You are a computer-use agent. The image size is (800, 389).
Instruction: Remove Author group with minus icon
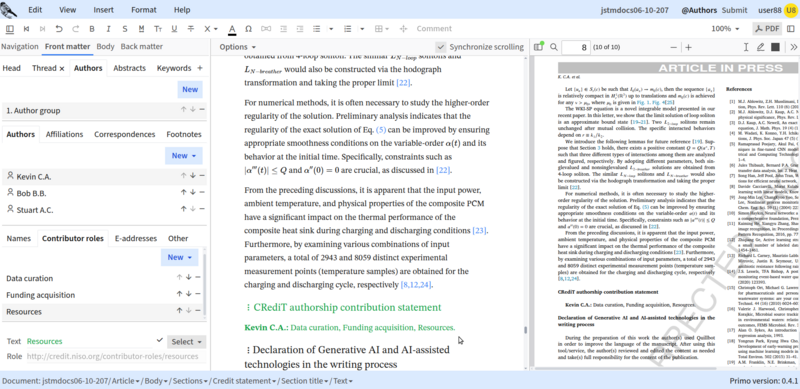(202, 109)
